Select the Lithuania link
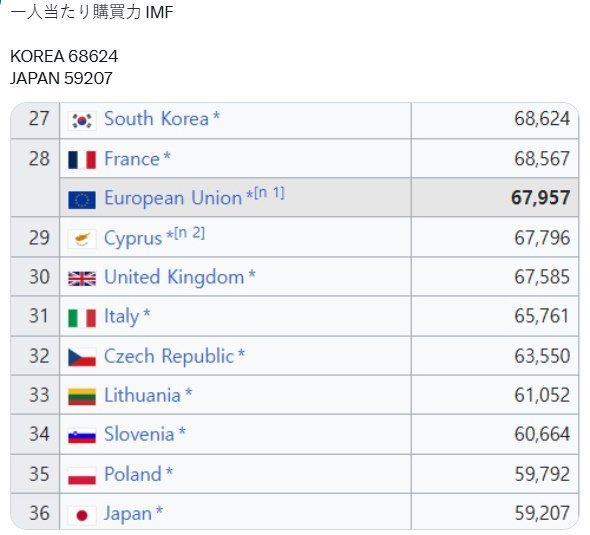The image size is (590, 535). (x=142, y=395)
